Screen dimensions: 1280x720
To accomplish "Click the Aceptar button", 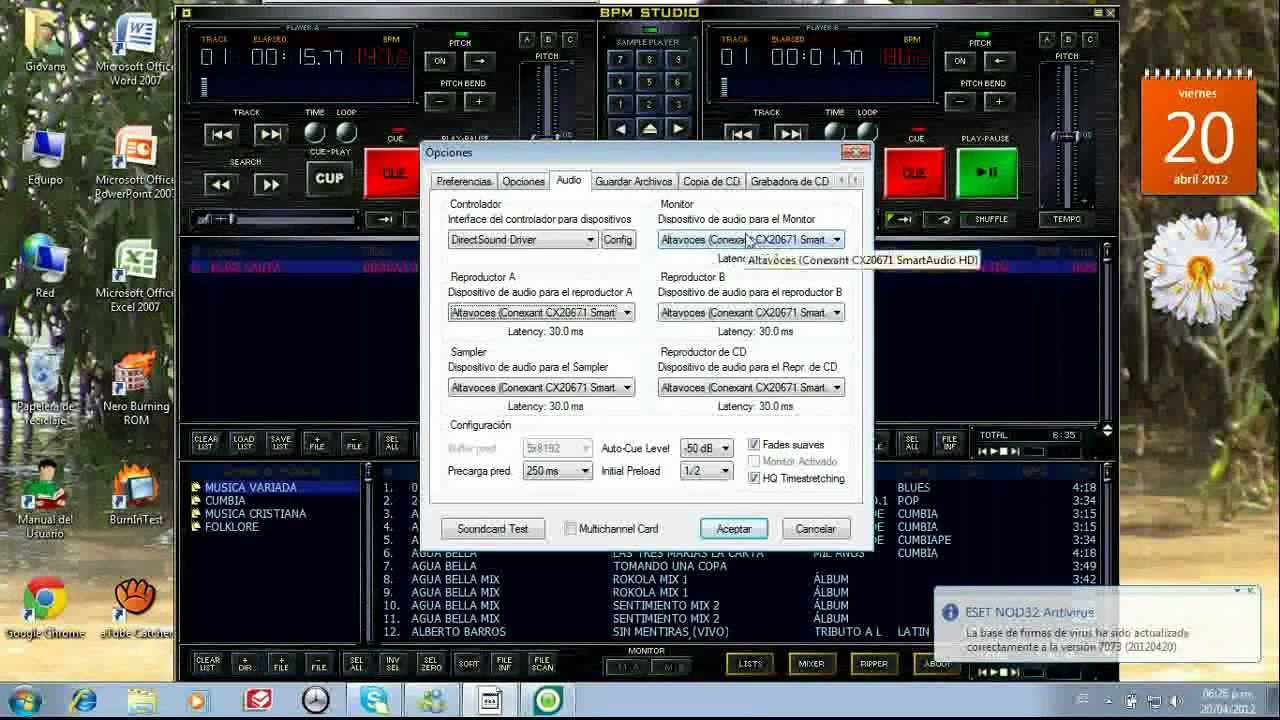I will coord(733,529).
